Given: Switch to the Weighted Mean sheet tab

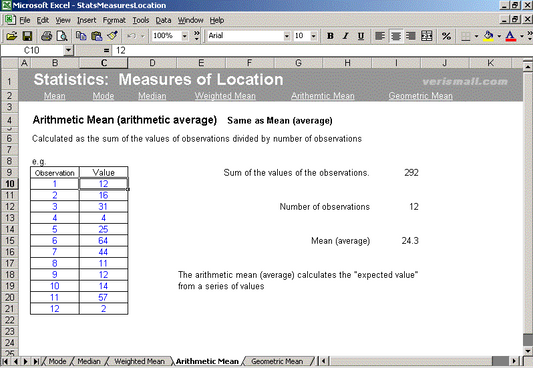Looking at the screenshot, I should click(139, 361).
